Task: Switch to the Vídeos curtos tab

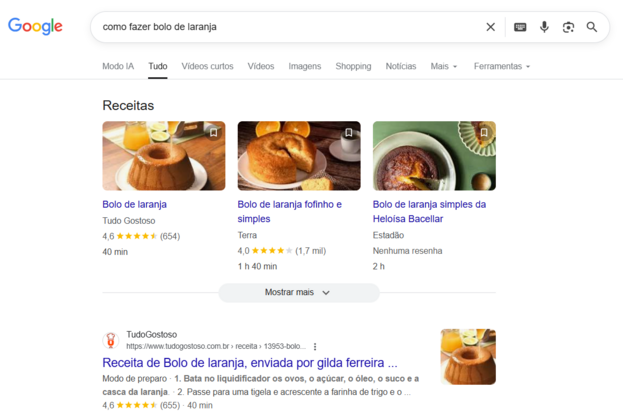Action: coord(207,66)
